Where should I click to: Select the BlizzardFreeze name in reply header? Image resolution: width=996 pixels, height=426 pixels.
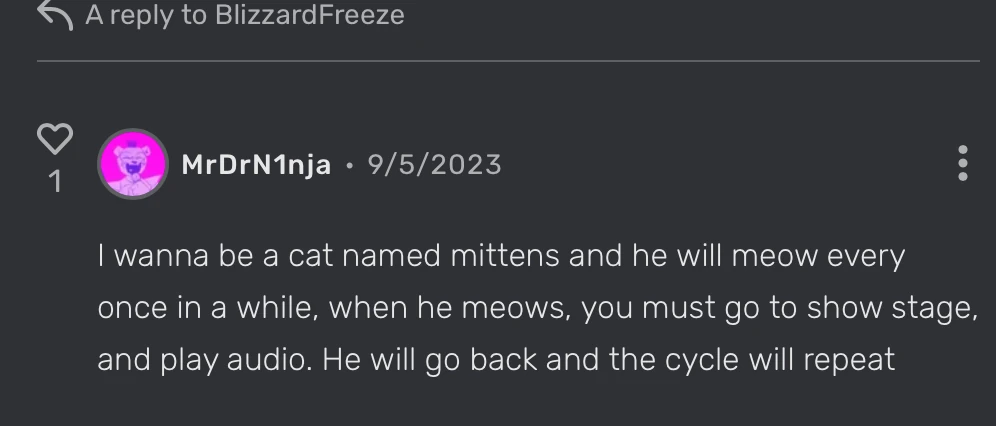tap(310, 15)
